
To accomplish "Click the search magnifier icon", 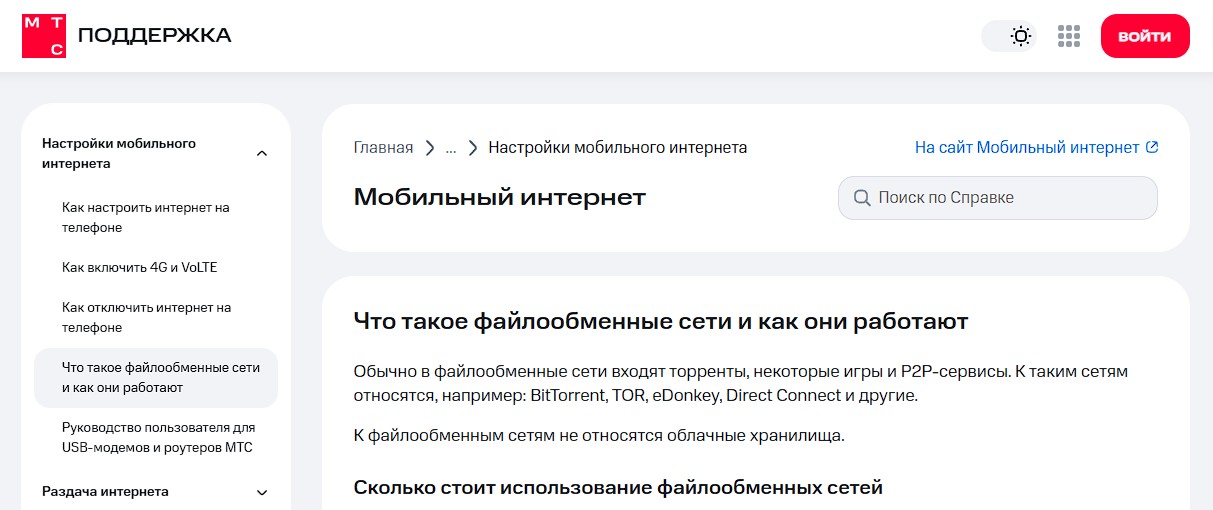I will 862,198.
